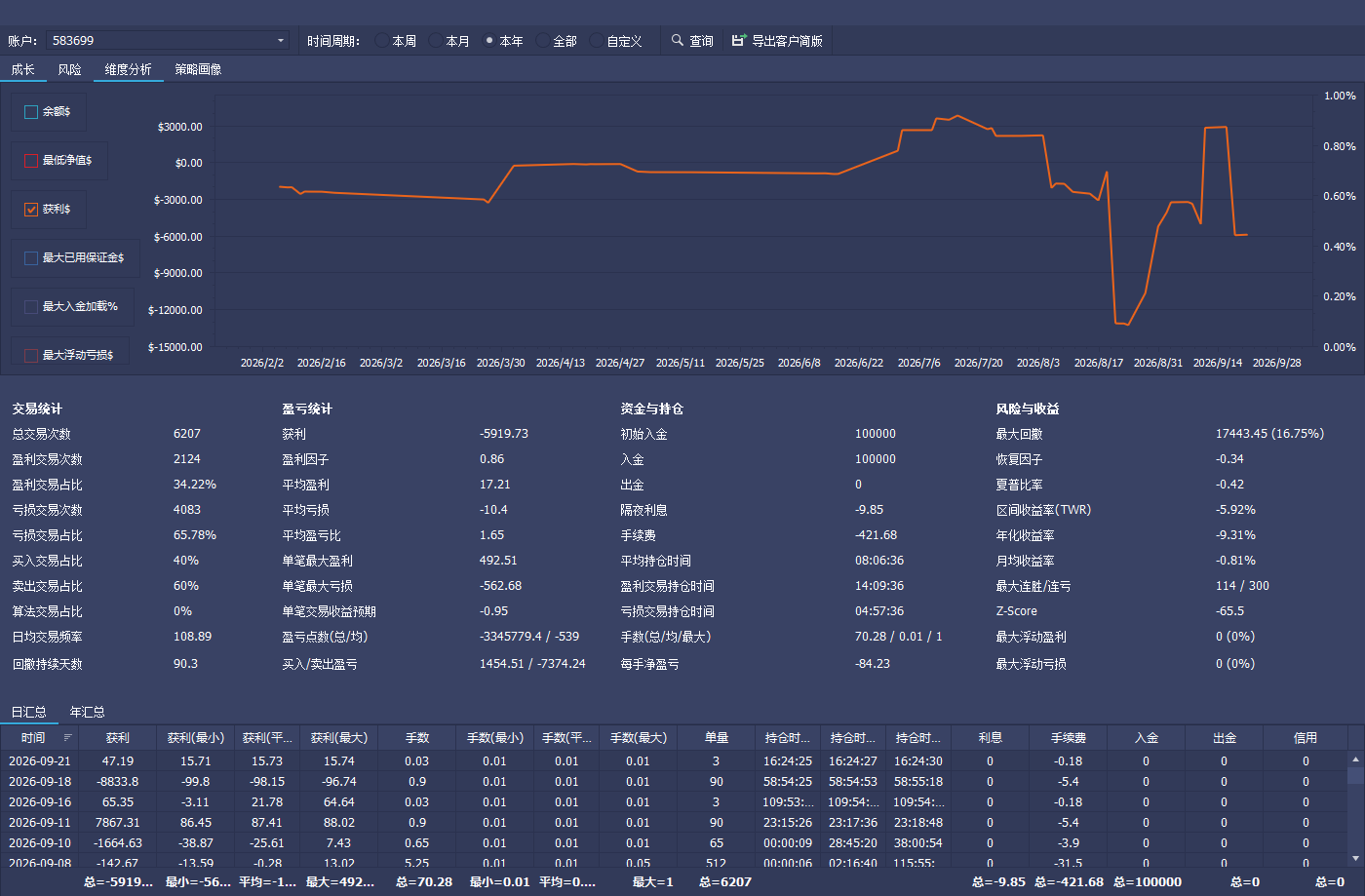This screenshot has width=1365, height=896.
Task: Click the 年化收益率 value -9.31%
Action: [1236, 535]
